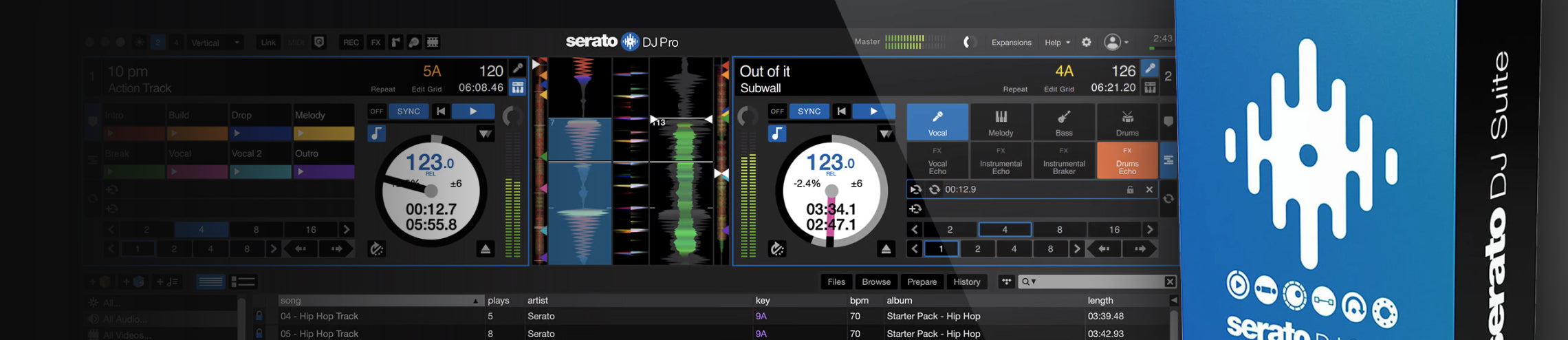The height and width of the screenshot is (340, 1568).
Task: Click the sort arrow on the song column
Action: [475, 301]
